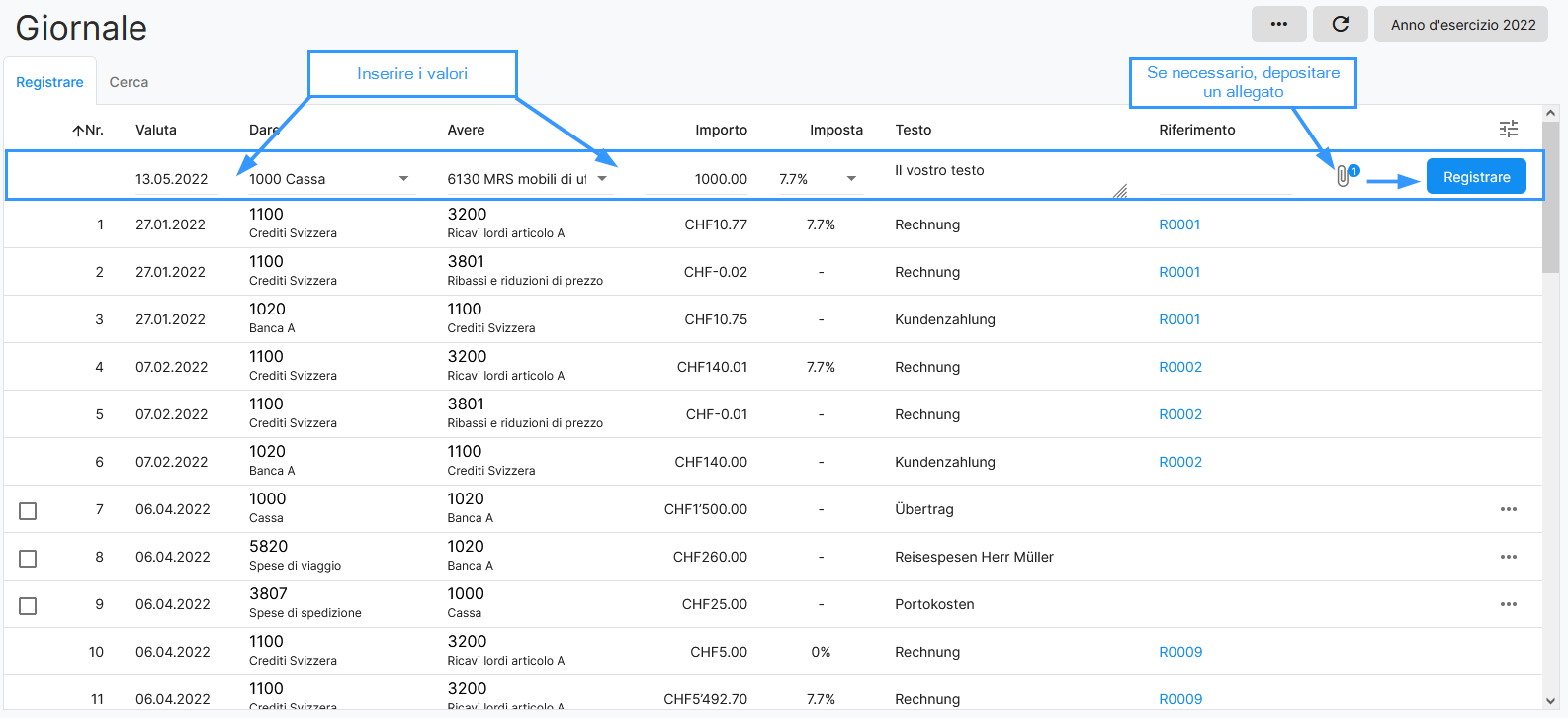The image size is (1568, 718).
Task: Open the Imposta 7.7% tax dropdown
Action: tap(851, 179)
